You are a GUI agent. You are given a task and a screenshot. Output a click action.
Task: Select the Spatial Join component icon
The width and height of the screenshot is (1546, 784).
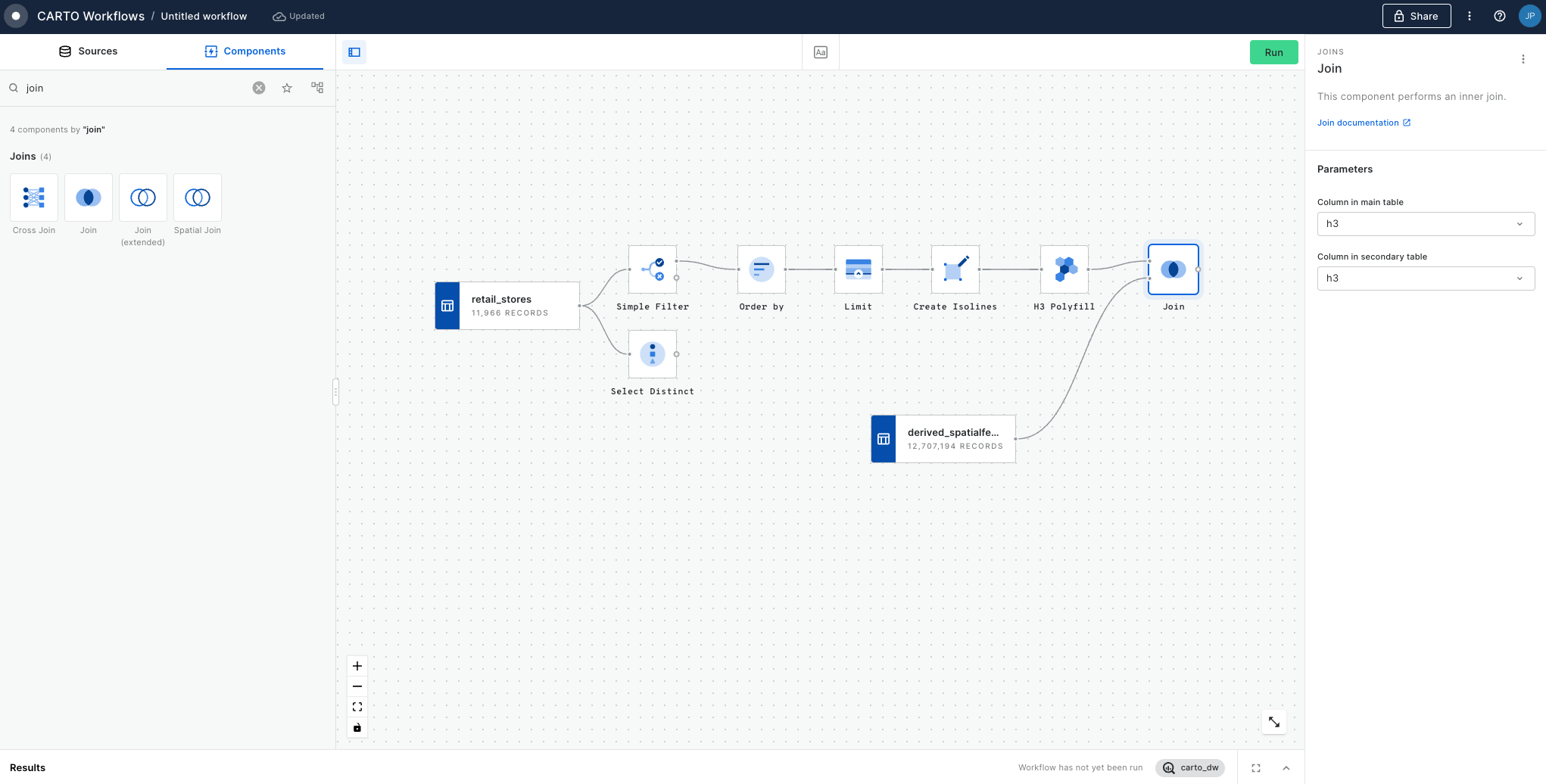pos(198,198)
